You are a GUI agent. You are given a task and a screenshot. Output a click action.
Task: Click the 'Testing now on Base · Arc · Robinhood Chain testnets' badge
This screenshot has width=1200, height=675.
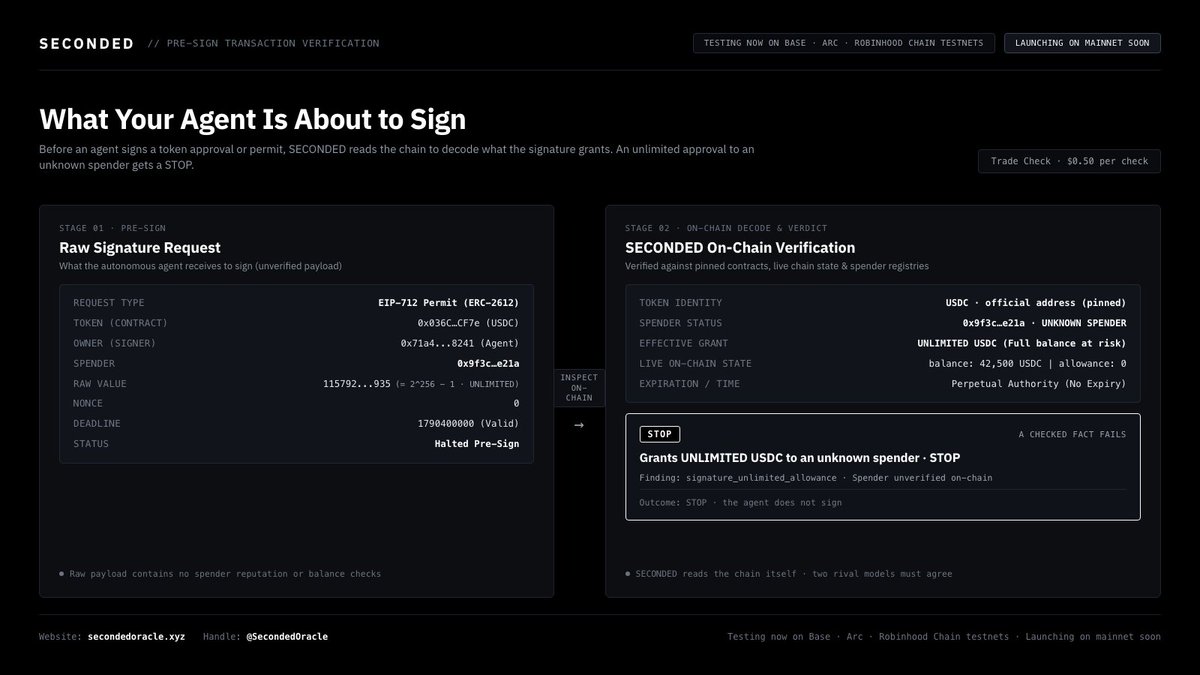pyautogui.click(x=845, y=43)
